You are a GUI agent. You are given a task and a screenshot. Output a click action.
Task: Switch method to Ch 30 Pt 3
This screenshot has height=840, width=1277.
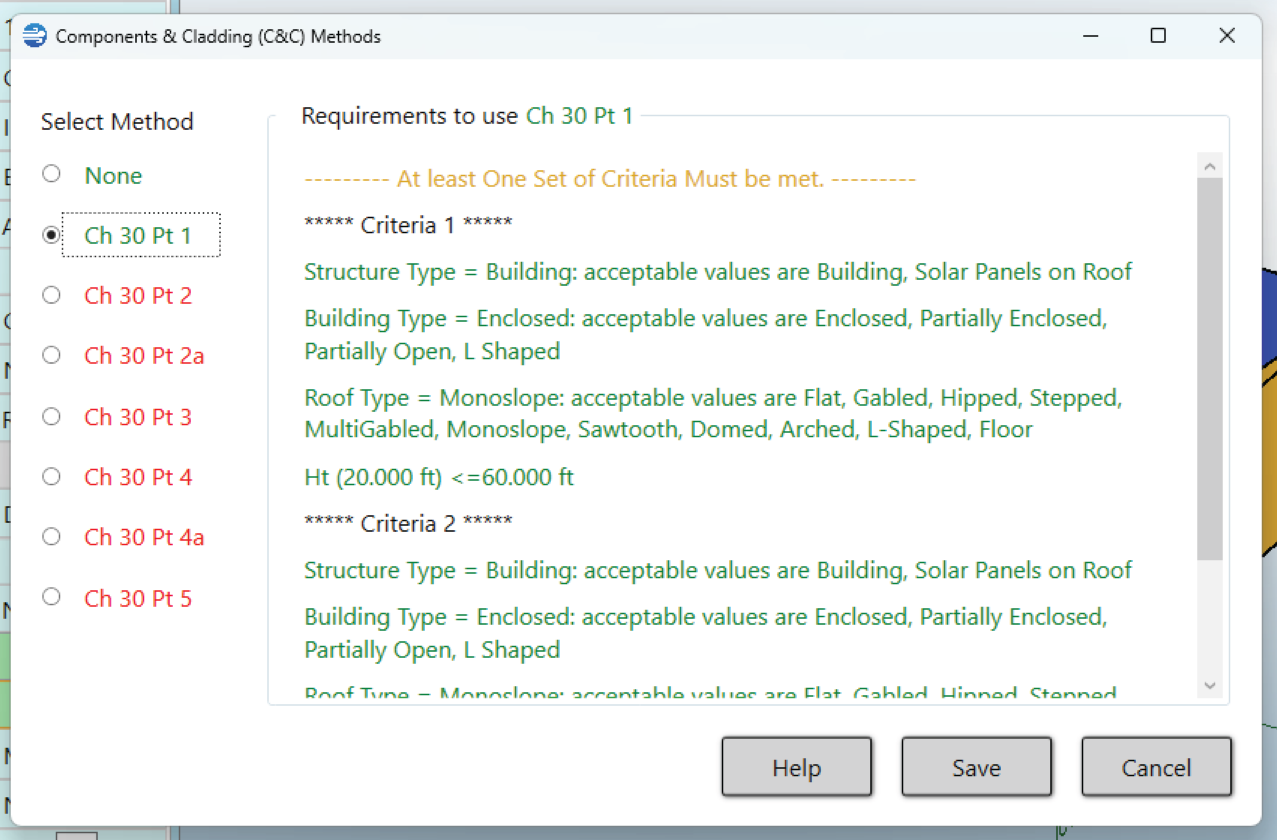51,417
